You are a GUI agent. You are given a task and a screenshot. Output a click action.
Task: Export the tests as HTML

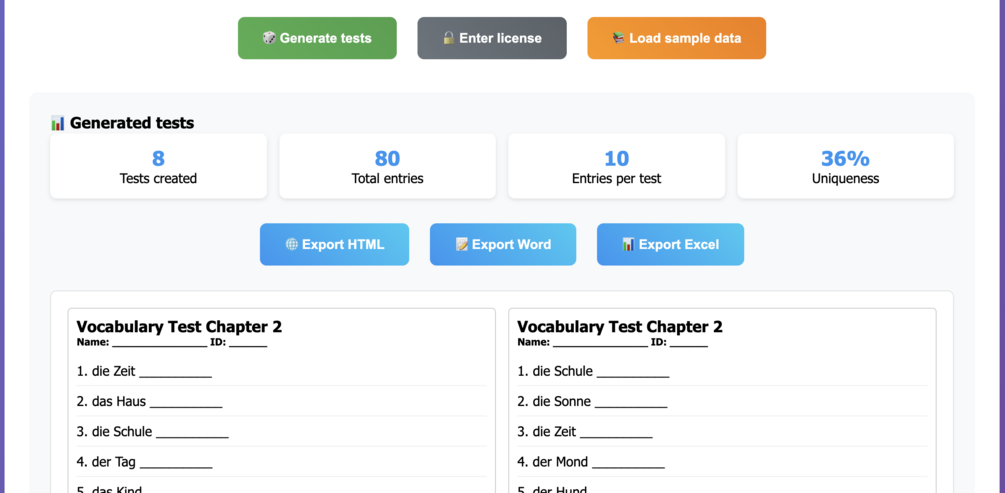pos(334,244)
